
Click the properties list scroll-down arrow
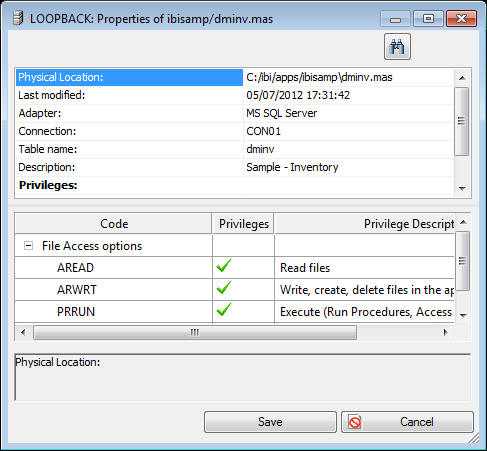click(462, 188)
